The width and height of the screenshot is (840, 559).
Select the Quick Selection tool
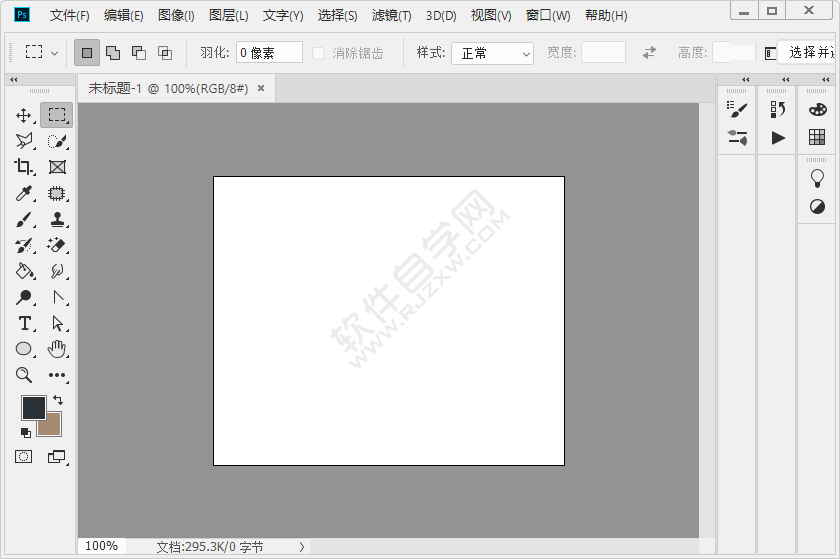tap(57, 141)
